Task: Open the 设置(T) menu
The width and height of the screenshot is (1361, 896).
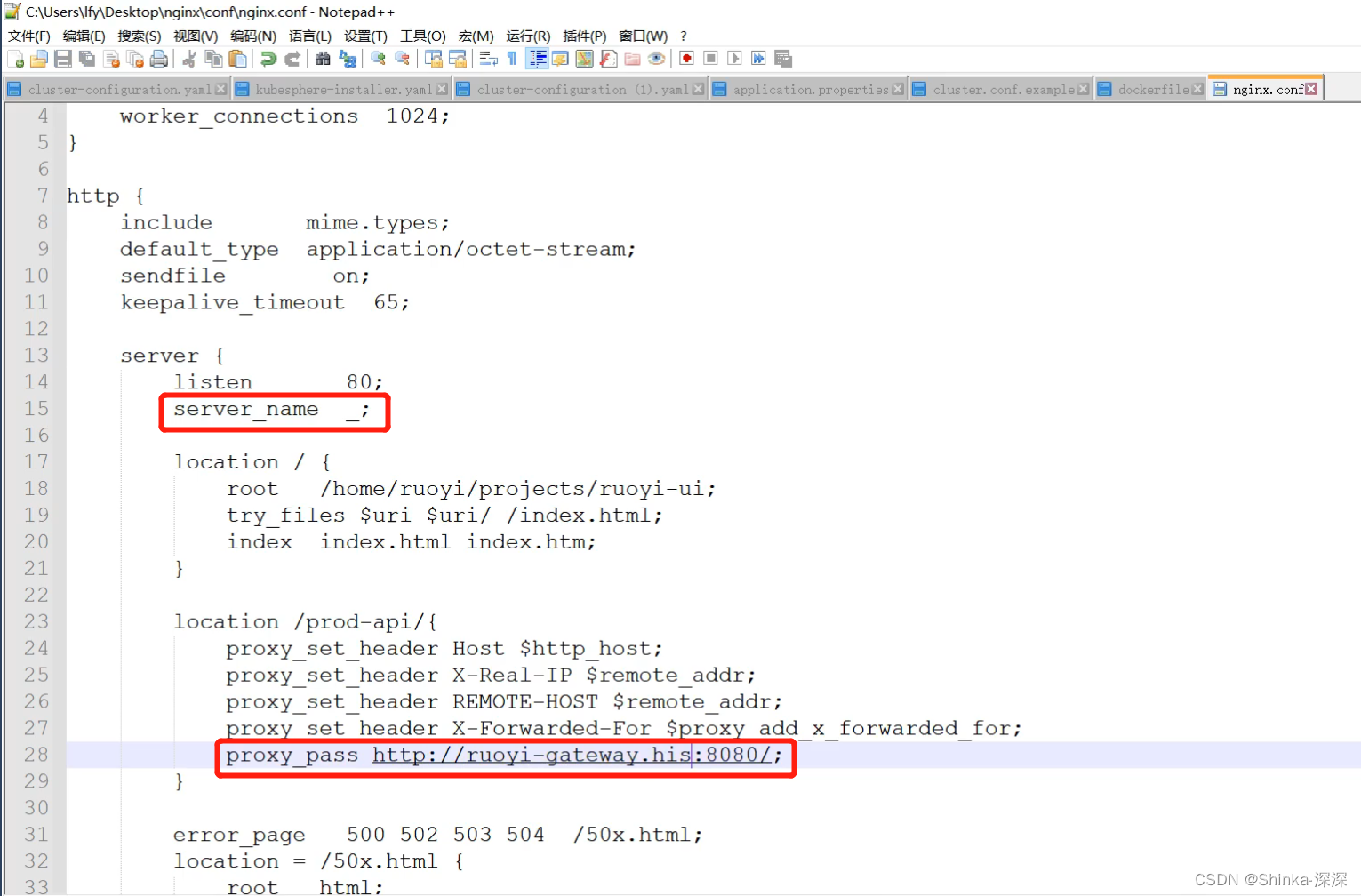Action: click(x=365, y=36)
